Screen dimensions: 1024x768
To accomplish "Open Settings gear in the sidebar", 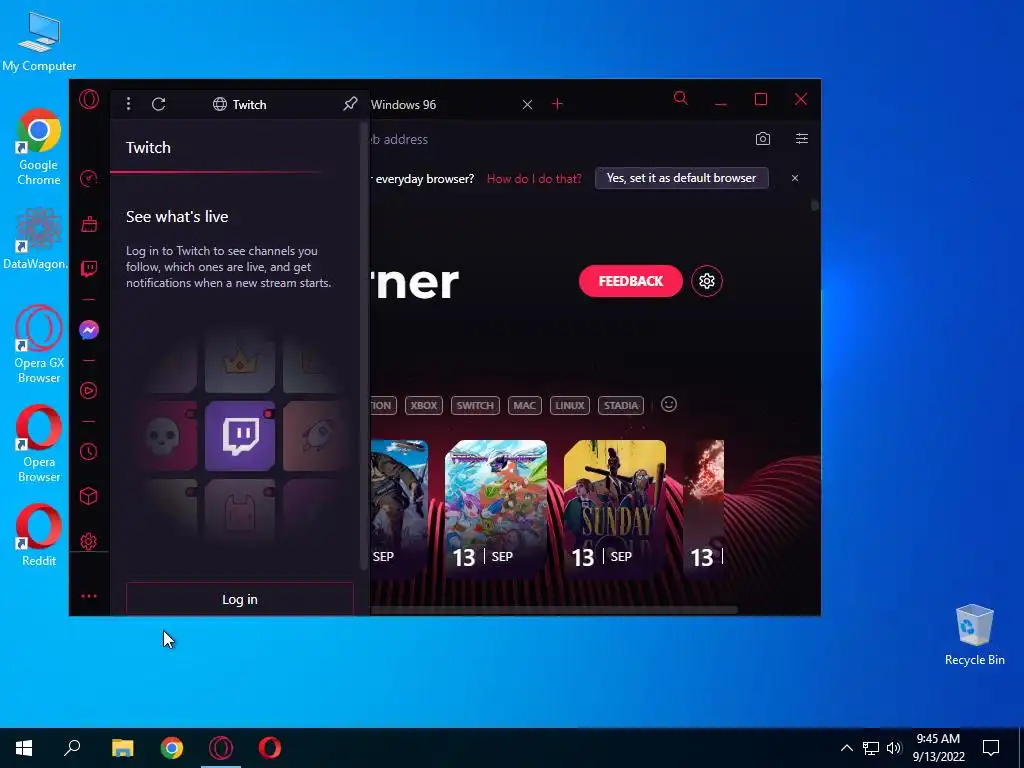I will [89, 541].
